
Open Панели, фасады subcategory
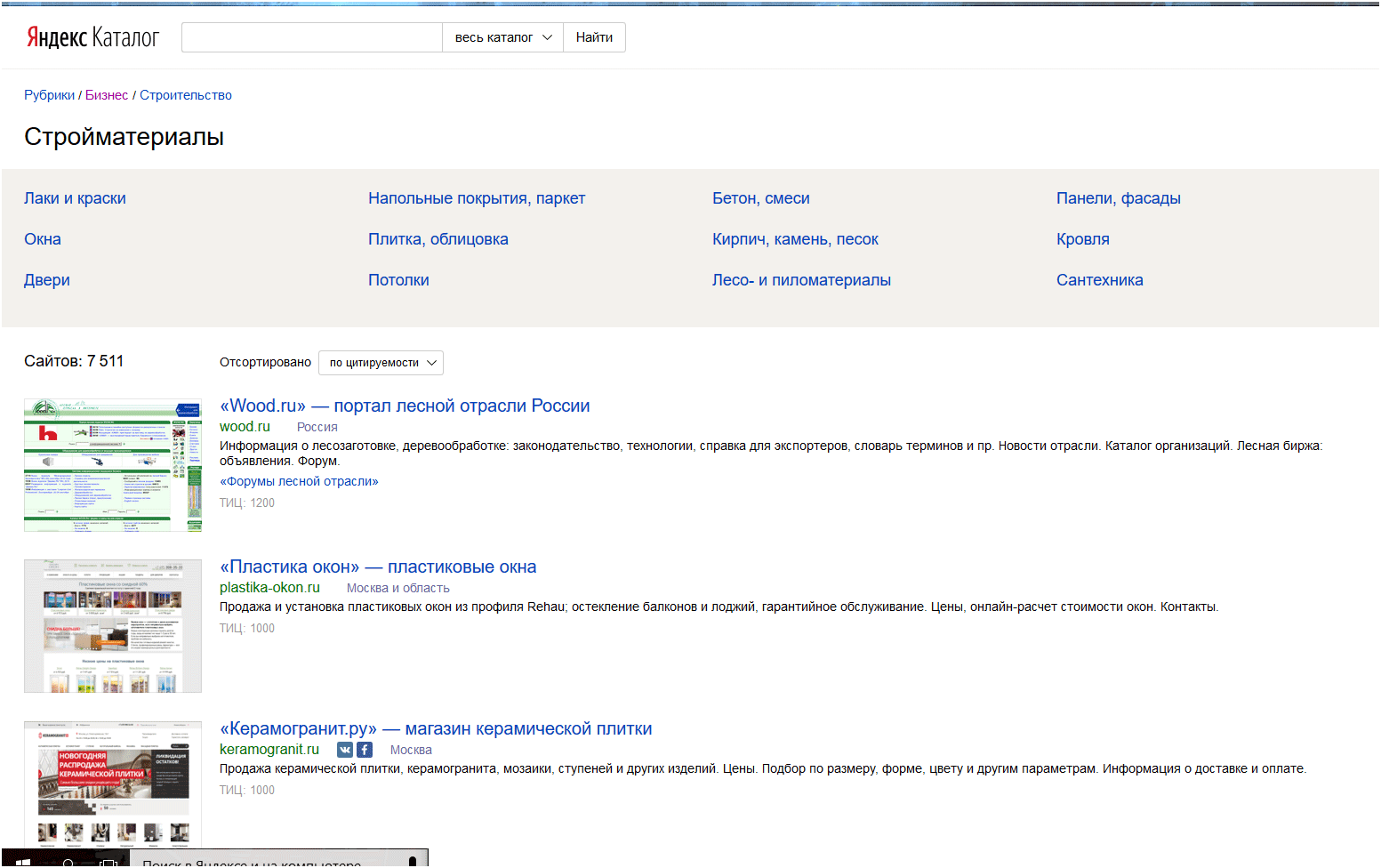point(1119,198)
